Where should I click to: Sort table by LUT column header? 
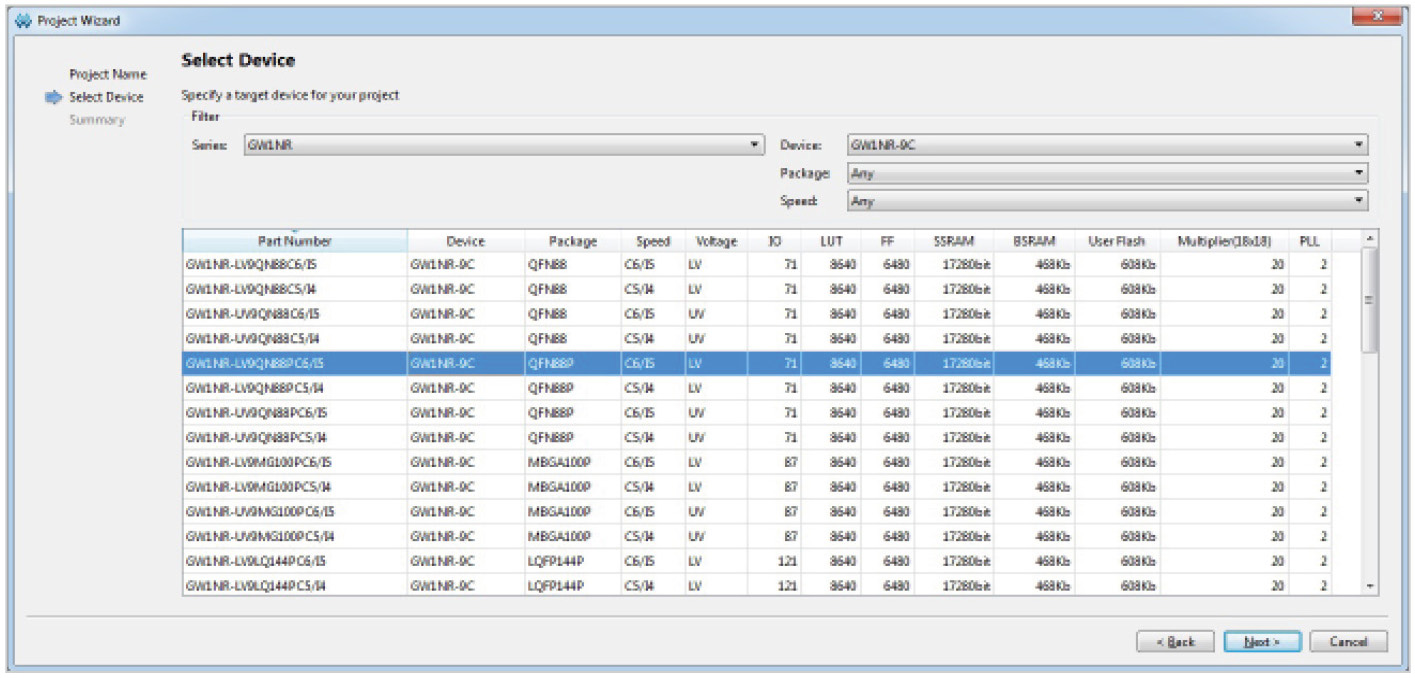pos(831,241)
